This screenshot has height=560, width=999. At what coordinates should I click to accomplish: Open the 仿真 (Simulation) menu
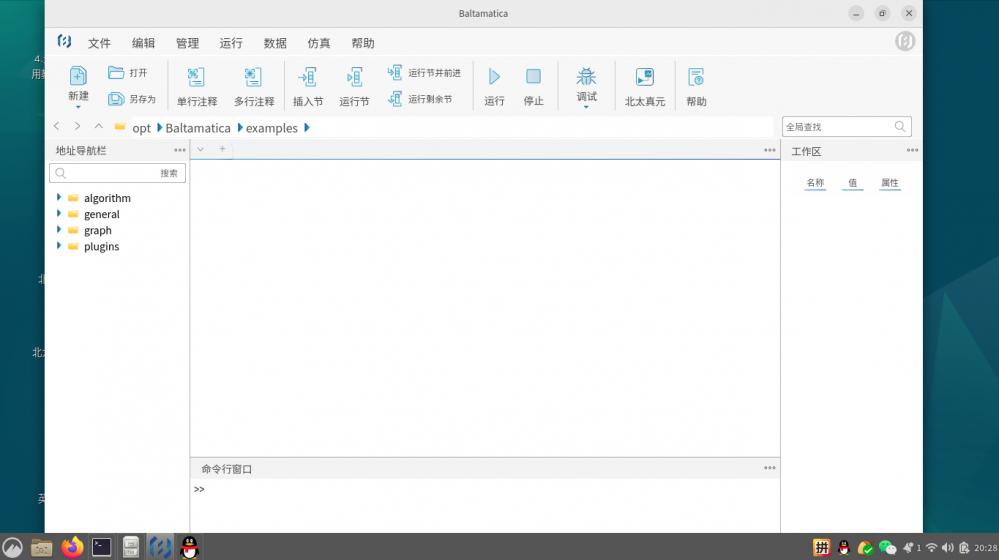click(x=319, y=43)
